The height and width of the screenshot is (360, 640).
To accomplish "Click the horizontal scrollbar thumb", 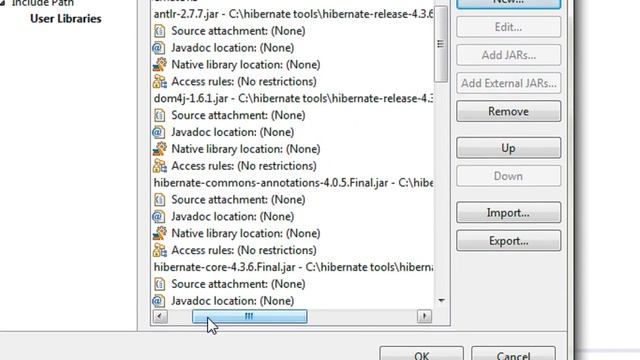I will coord(249,316).
